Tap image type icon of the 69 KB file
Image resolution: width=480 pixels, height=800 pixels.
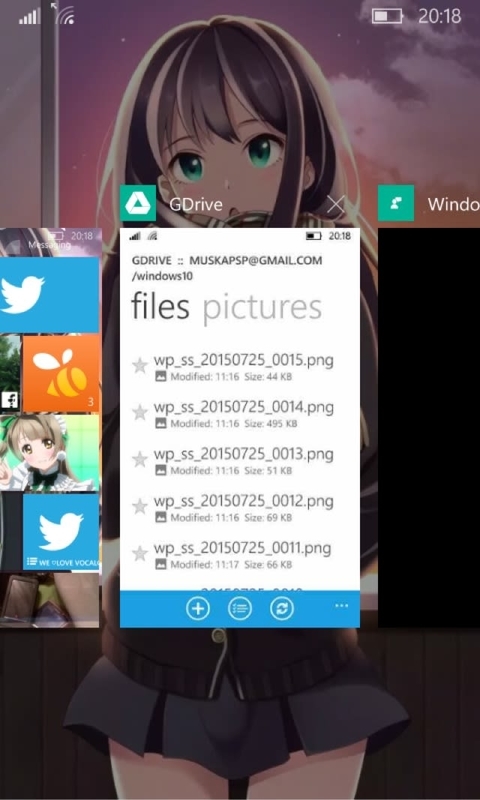tap(161, 517)
